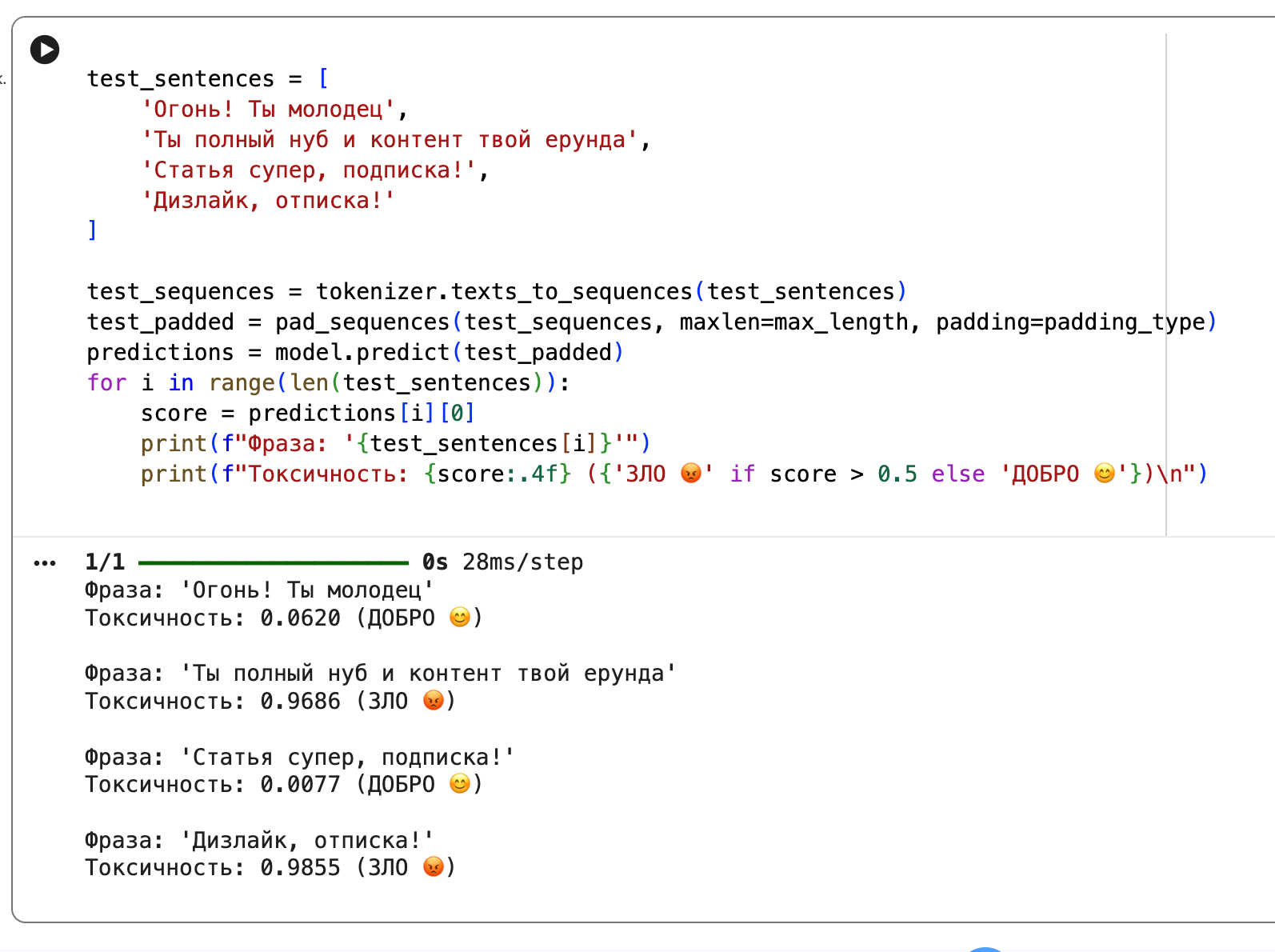Click the angry emoji after 0.9686 output
1275x952 pixels.
(433, 701)
